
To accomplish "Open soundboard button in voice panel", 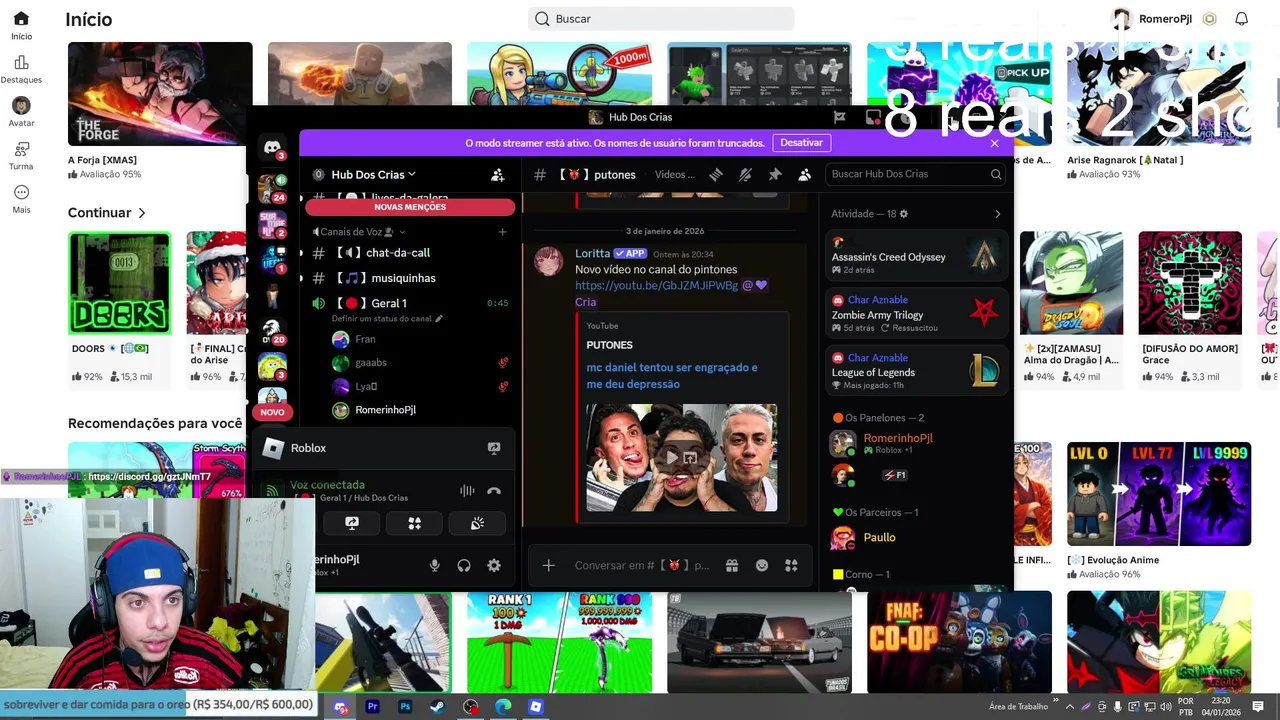I will click(x=477, y=523).
